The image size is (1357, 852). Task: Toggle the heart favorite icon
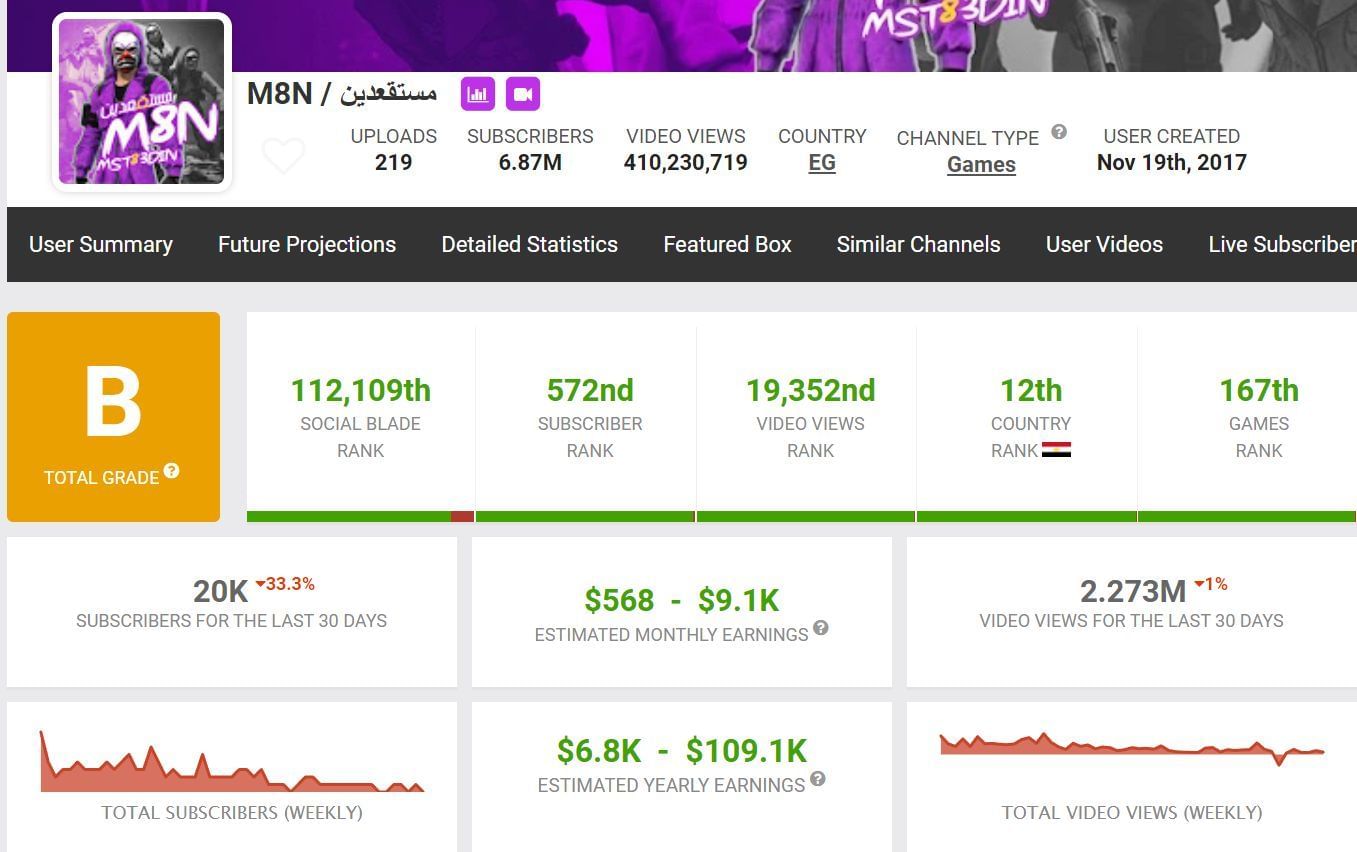283,156
